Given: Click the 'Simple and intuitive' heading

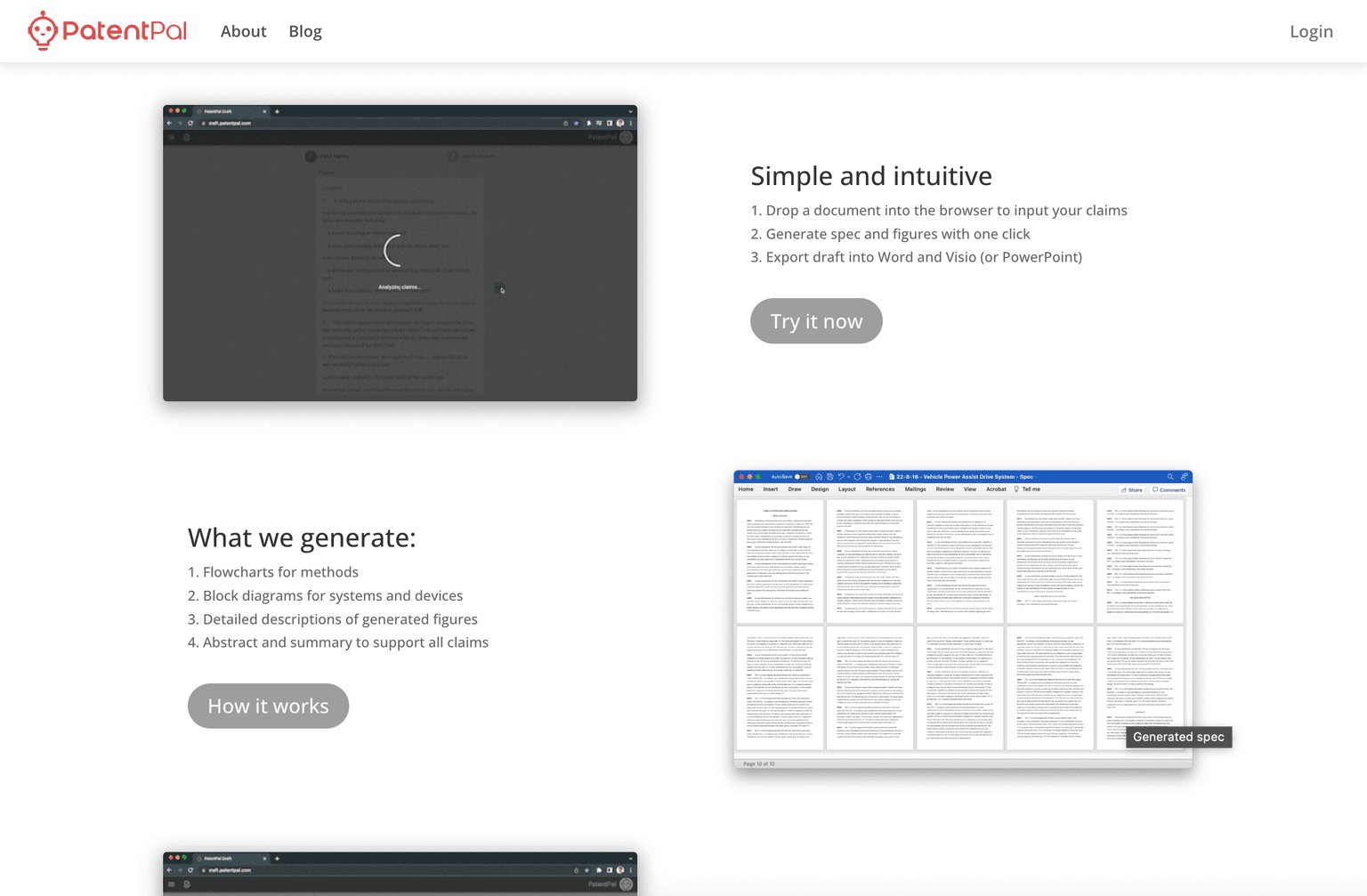Looking at the screenshot, I should tap(871, 175).
